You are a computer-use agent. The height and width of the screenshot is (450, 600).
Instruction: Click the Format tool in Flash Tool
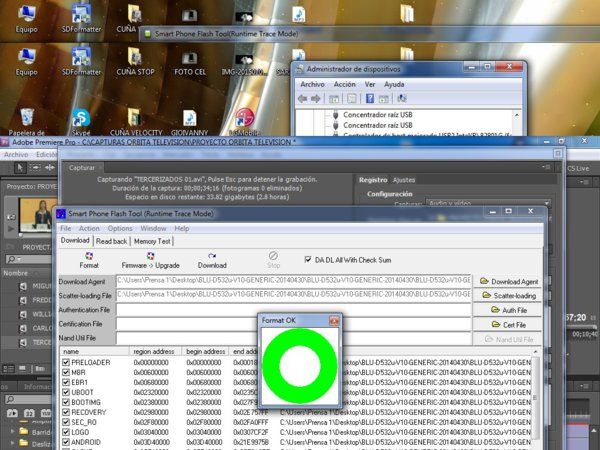pyautogui.click(x=89, y=260)
